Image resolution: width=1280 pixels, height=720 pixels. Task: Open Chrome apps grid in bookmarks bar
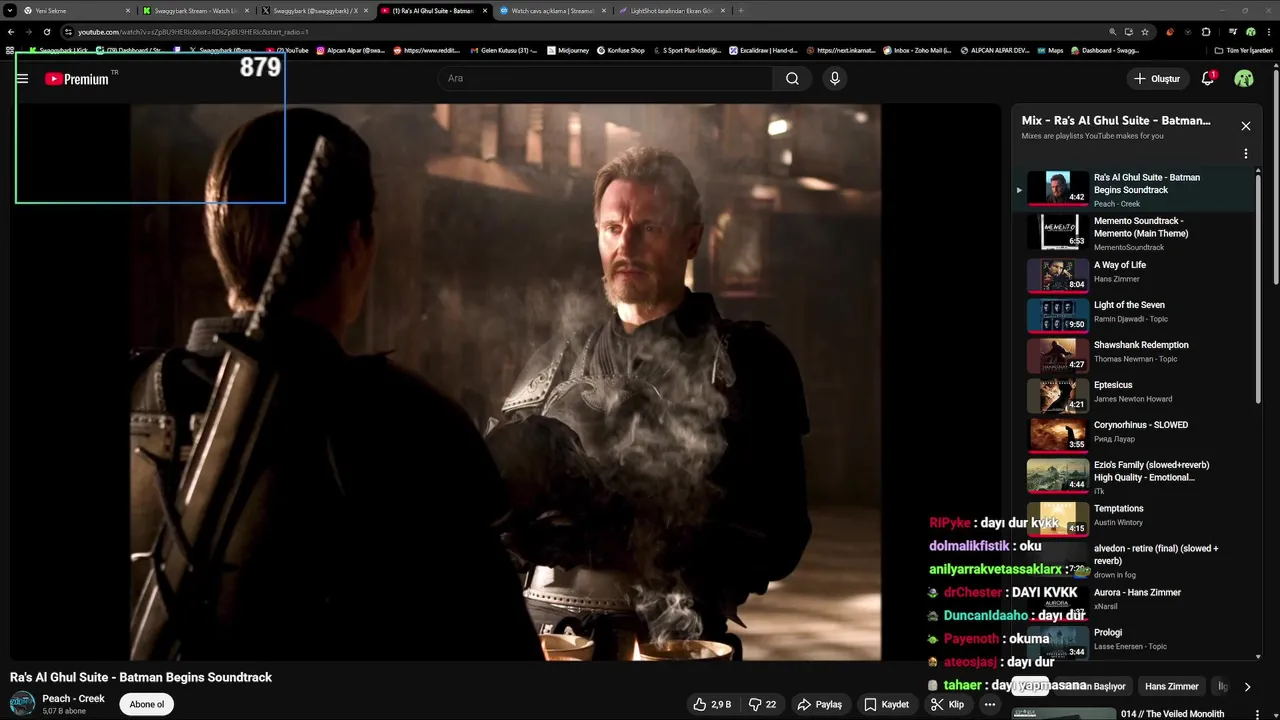pos(10,50)
